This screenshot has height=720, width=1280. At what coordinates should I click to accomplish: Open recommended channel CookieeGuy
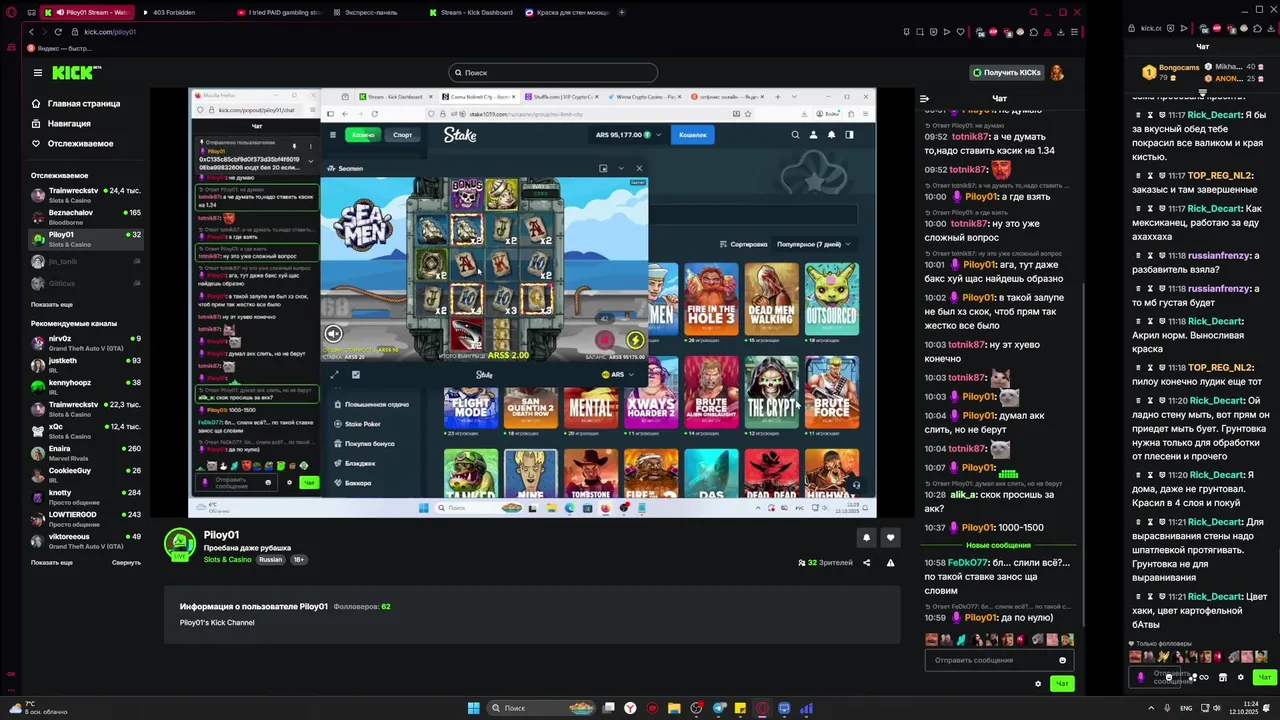pos(86,474)
